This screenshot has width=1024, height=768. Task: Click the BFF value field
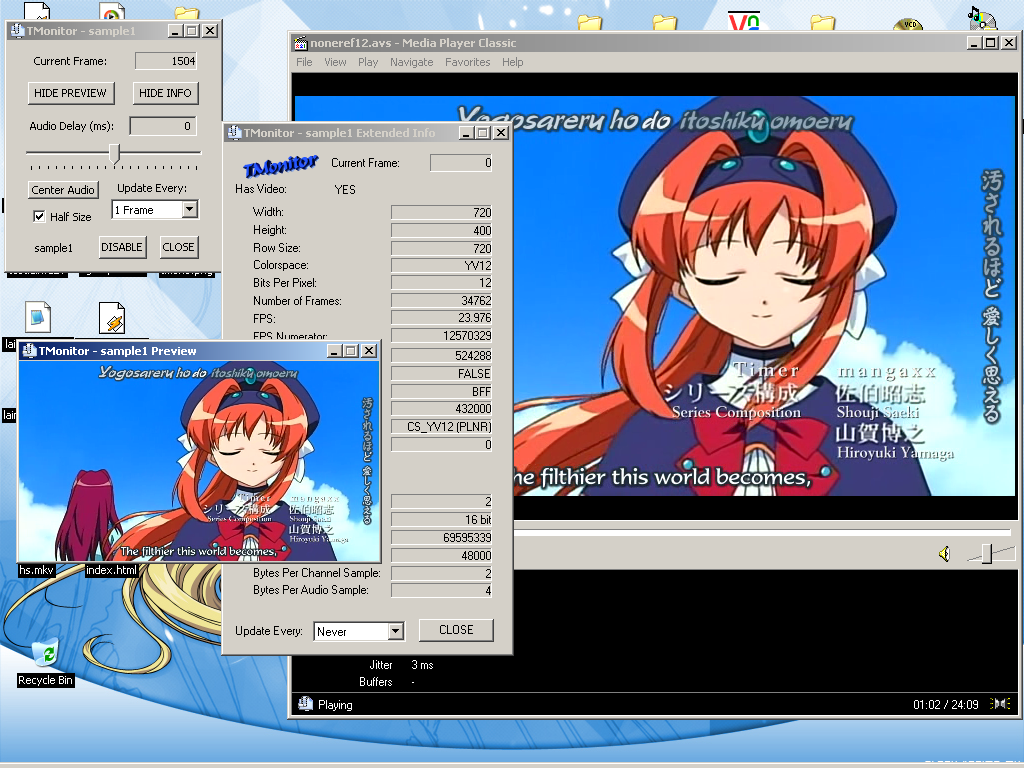coord(441,391)
